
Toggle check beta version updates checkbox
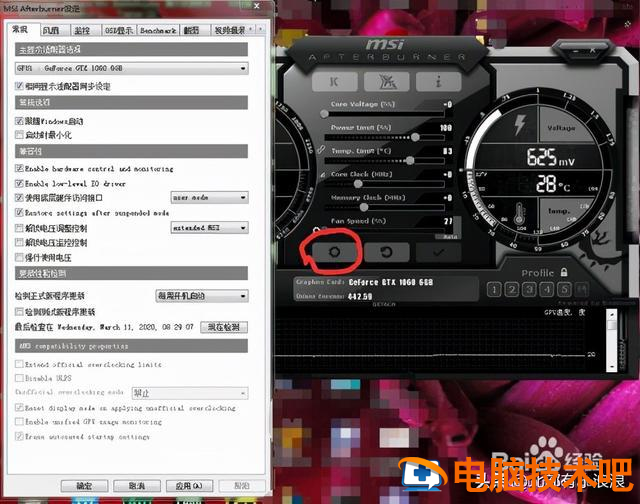pos(19,312)
